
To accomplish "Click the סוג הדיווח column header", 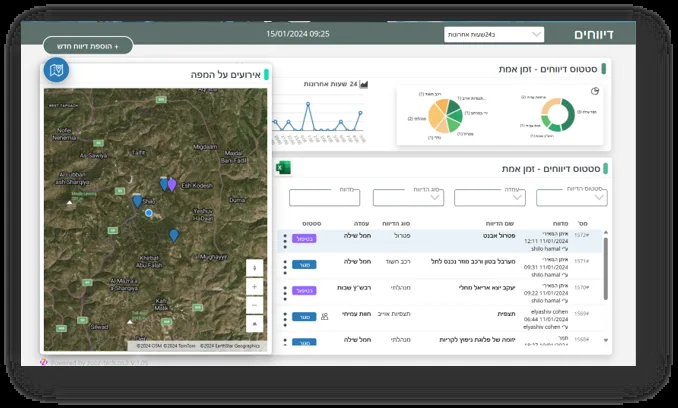I will click(x=396, y=223).
